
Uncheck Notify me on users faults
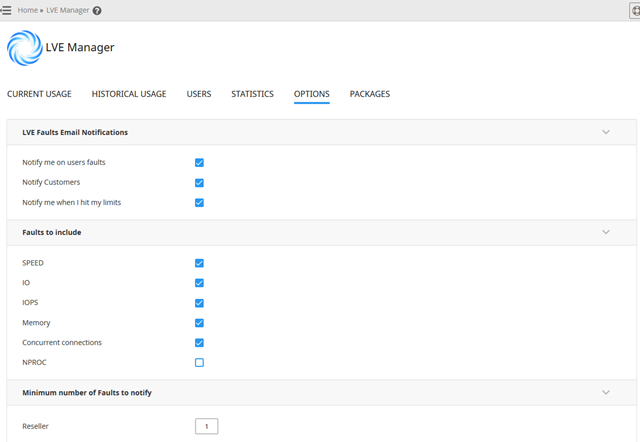(199, 163)
